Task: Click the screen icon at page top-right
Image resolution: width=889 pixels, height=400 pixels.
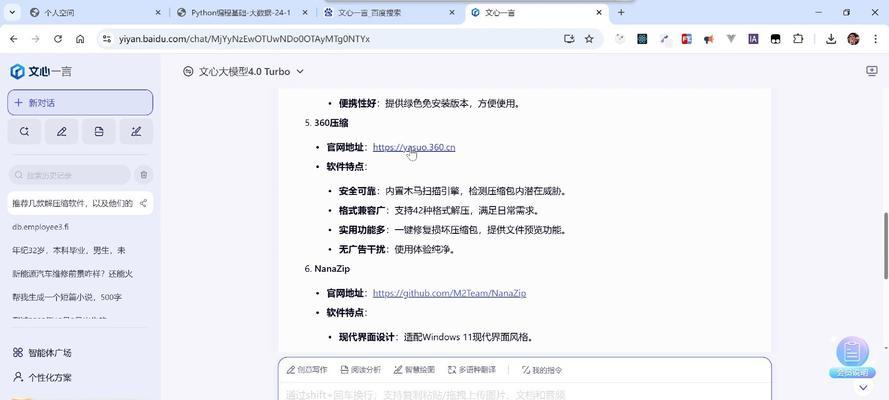Action: coord(872,71)
